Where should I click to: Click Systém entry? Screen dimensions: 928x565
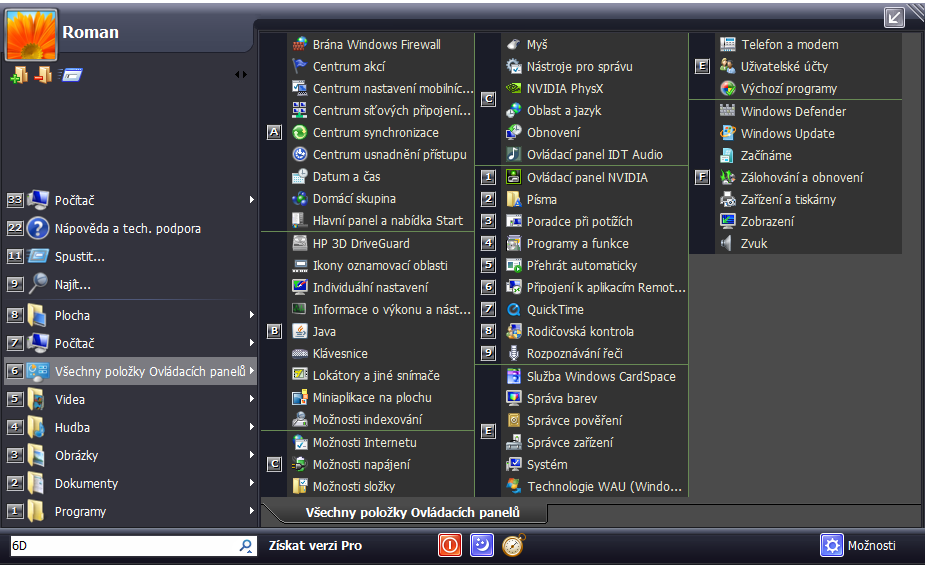pyautogui.click(x=595, y=464)
